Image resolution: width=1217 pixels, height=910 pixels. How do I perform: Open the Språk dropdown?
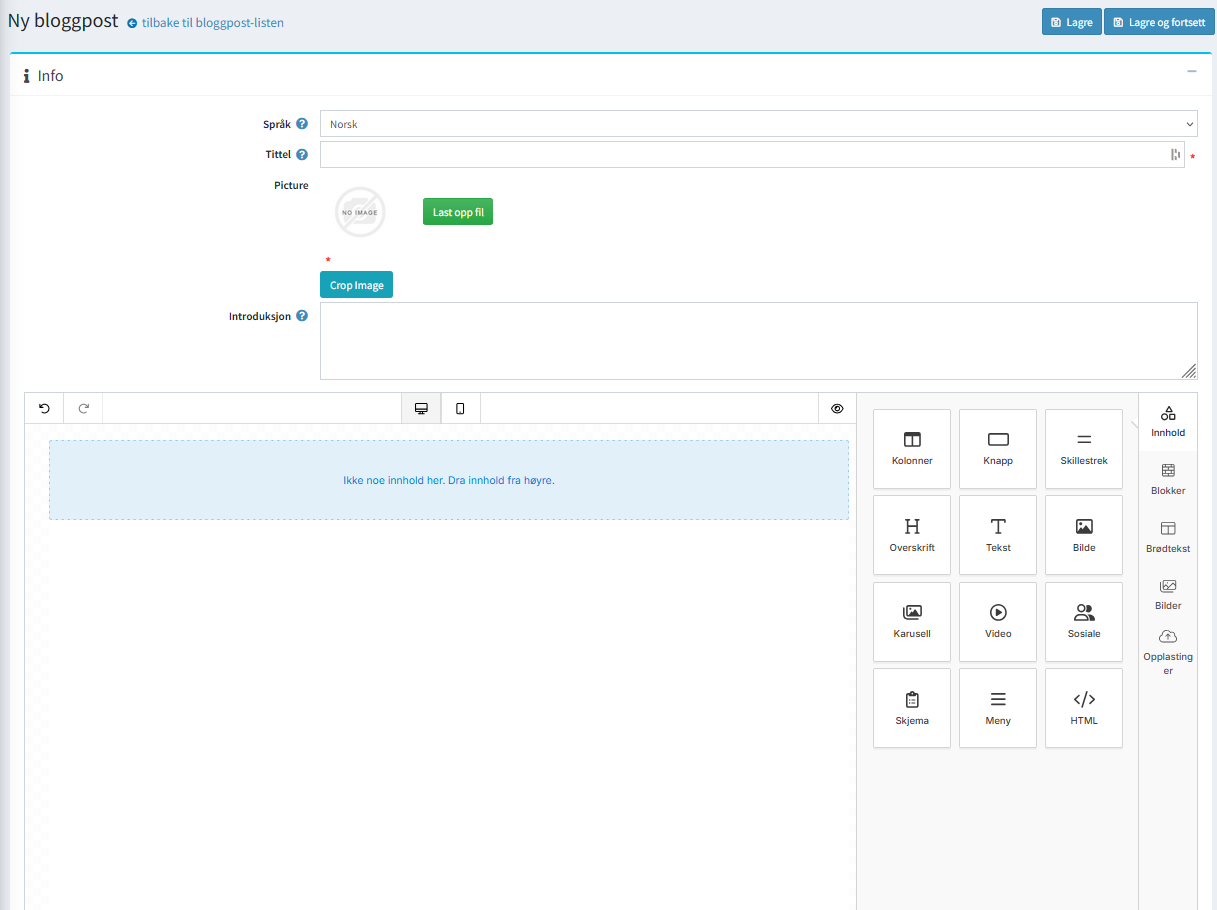[758, 124]
